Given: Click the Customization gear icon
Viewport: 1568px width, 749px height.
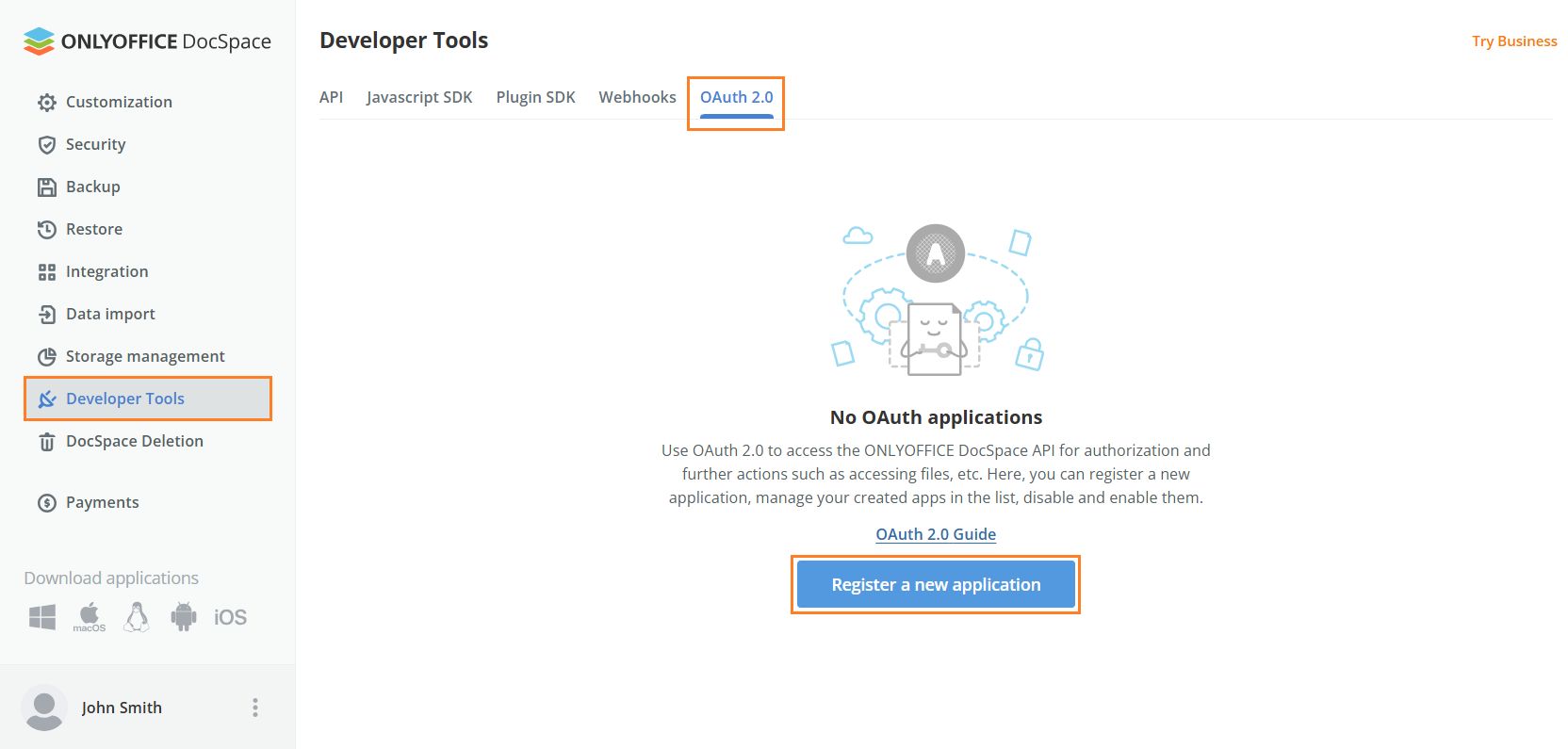Looking at the screenshot, I should pos(46,103).
